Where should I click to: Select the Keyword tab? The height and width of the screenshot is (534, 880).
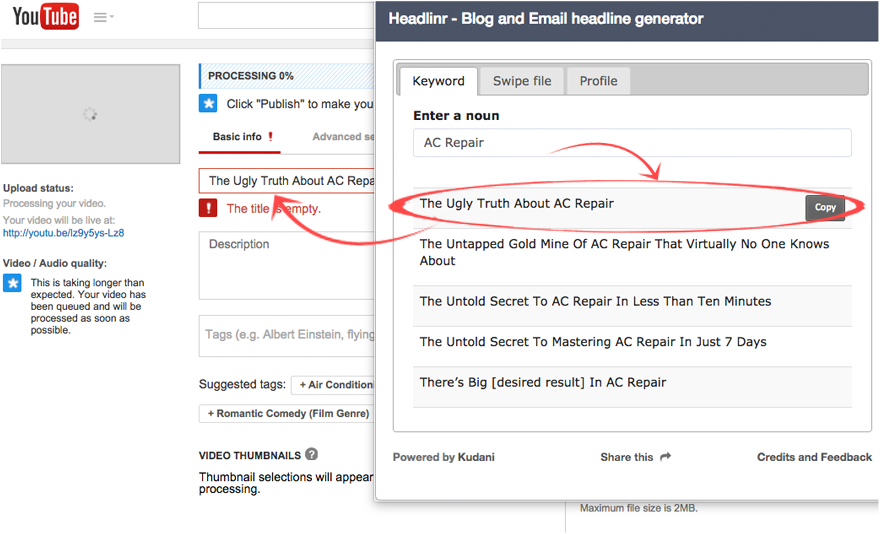438,81
